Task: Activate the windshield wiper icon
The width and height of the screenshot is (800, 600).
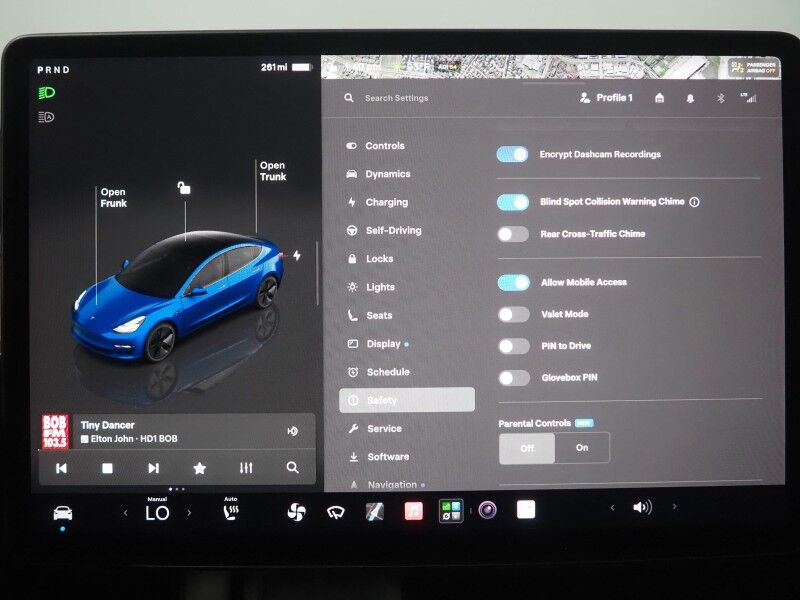Action: click(x=336, y=512)
